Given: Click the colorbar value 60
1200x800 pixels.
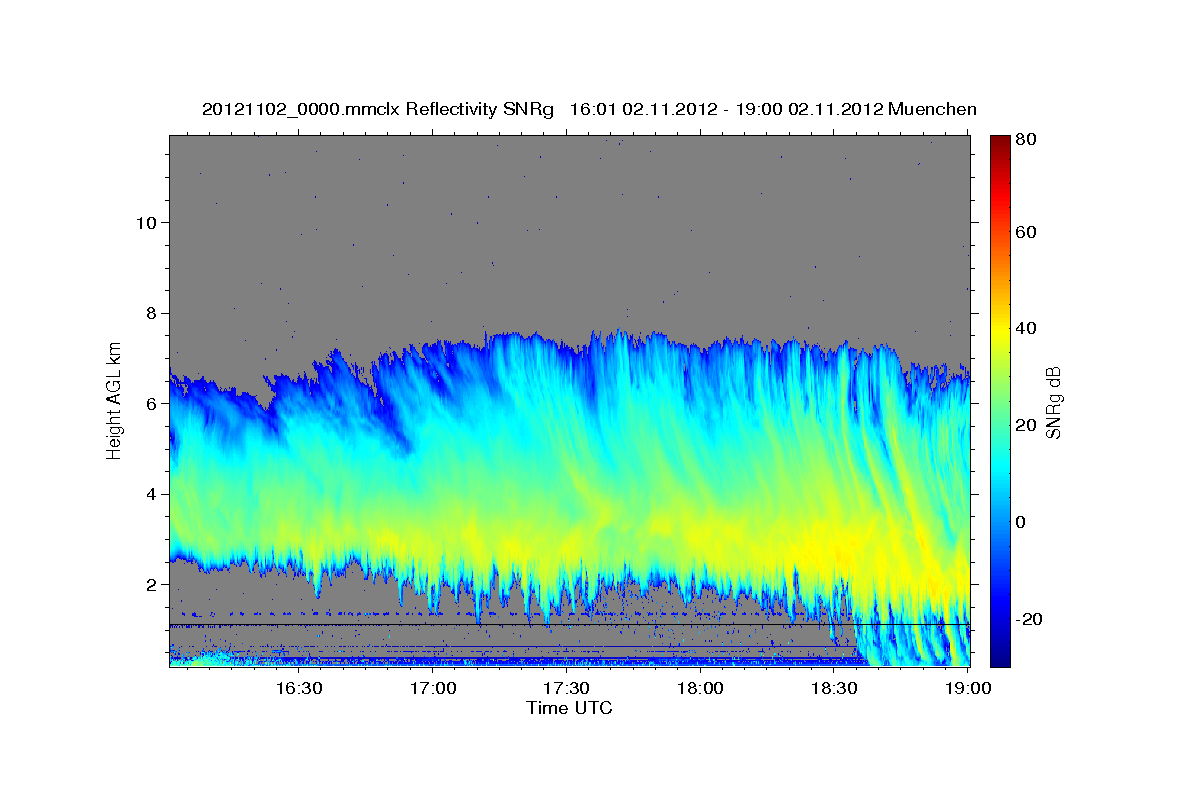Looking at the screenshot, I should point(1025,232).
